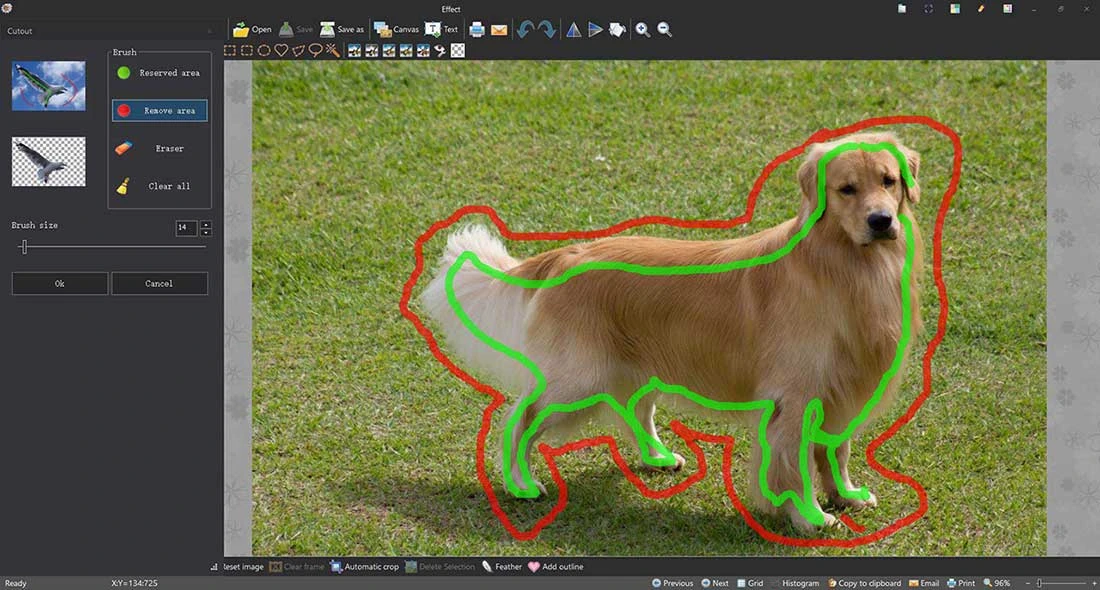Choose the Eraser brush option
The image size is (1100, 590).
[159, 148]
